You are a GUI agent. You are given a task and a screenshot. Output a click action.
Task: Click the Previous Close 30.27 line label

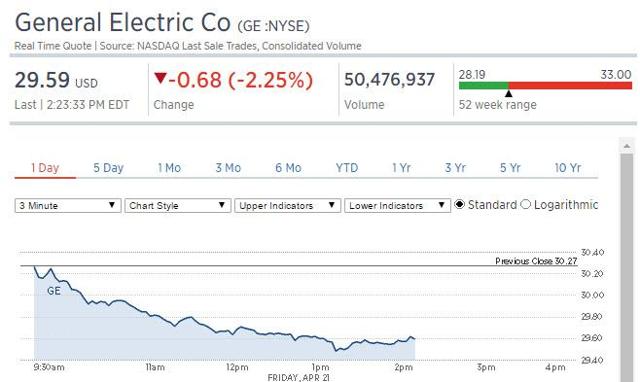536,261
